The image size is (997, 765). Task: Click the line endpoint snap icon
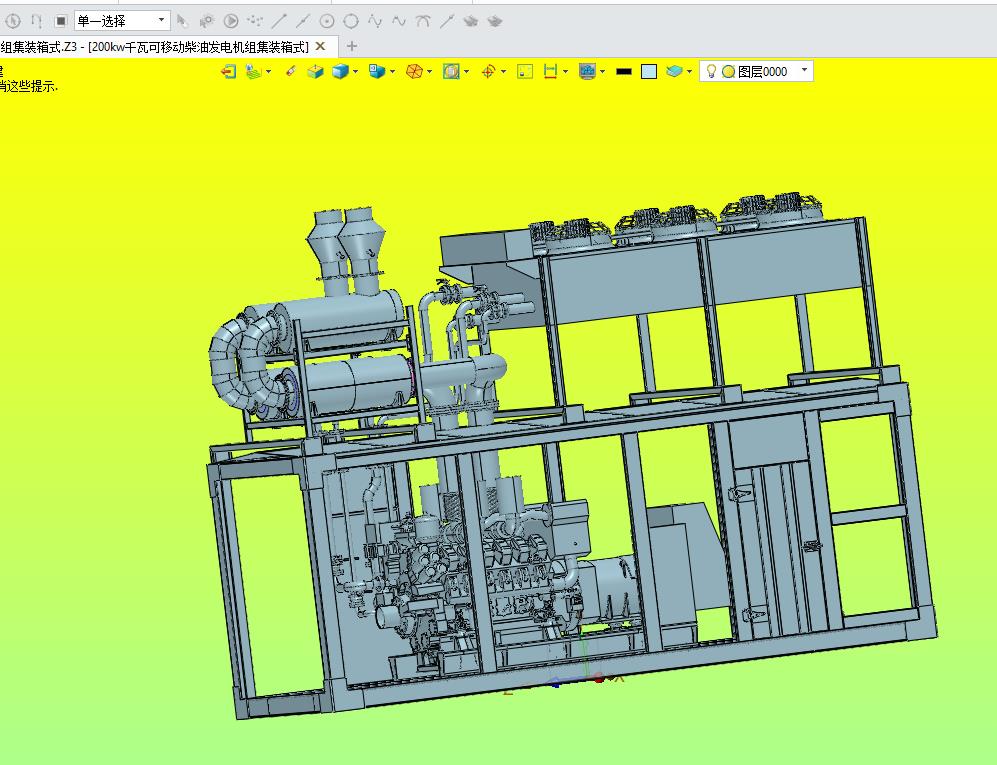(x=279, y=21)
